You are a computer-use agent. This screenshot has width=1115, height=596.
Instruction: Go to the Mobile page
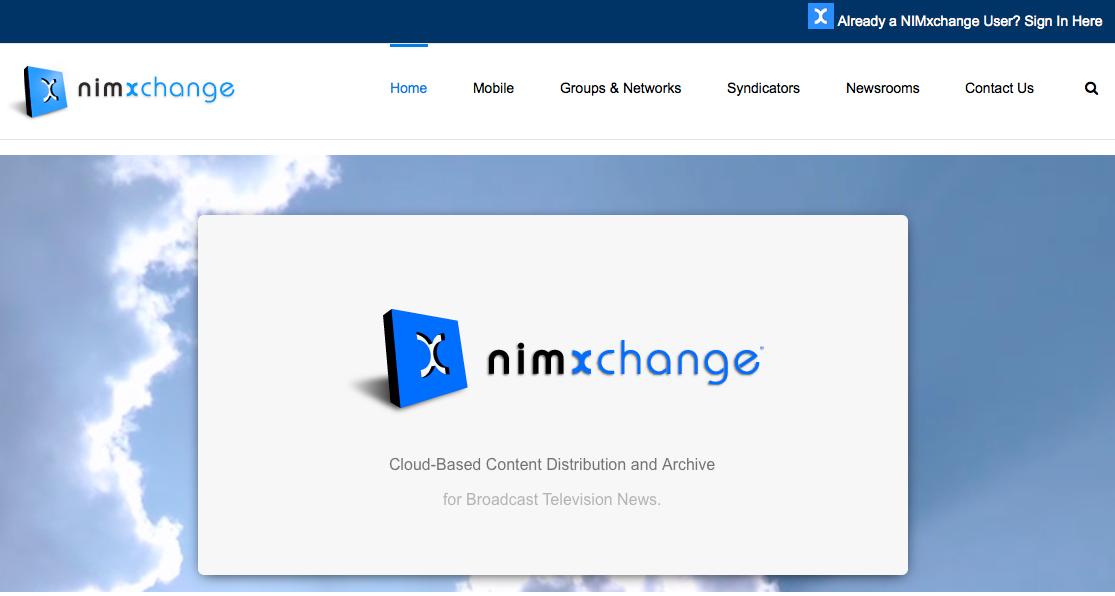494,88
